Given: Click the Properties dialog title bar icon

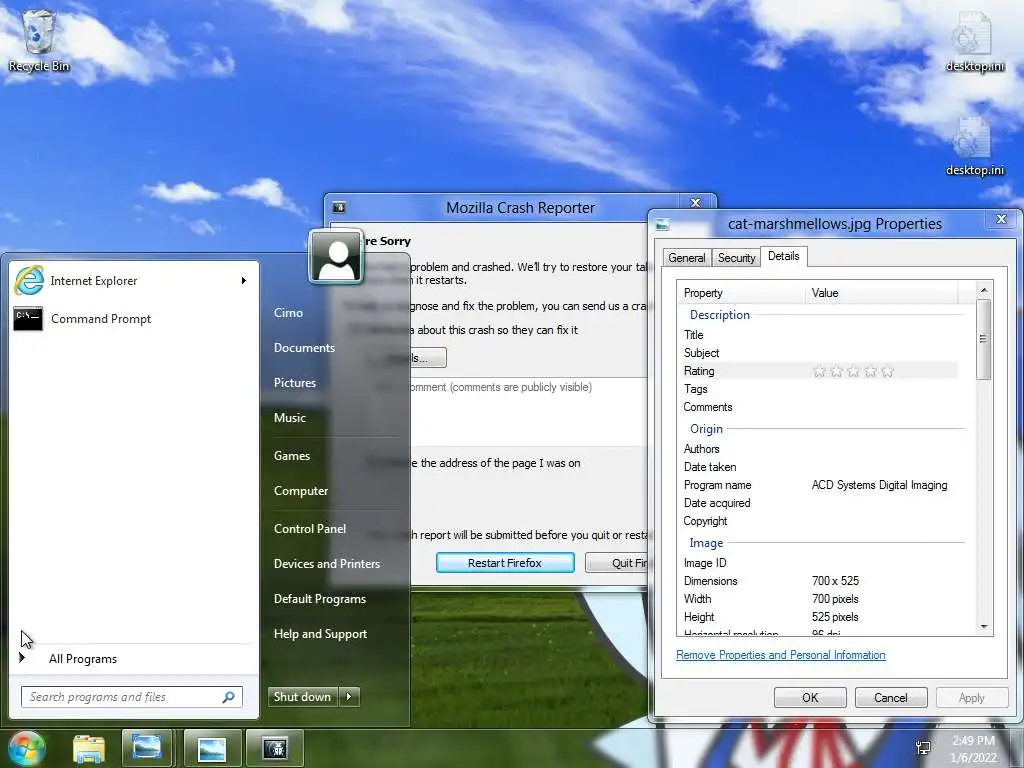Looking at the screenshot, I should point(663,224).
